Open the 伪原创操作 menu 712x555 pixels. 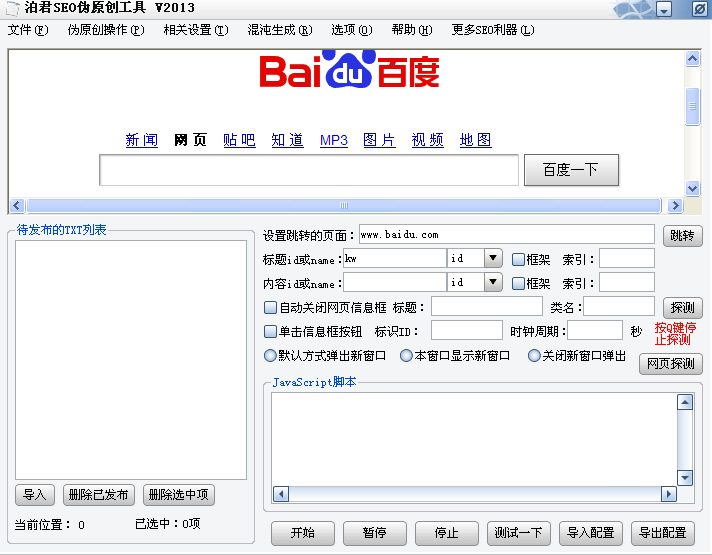pos(106,30)
